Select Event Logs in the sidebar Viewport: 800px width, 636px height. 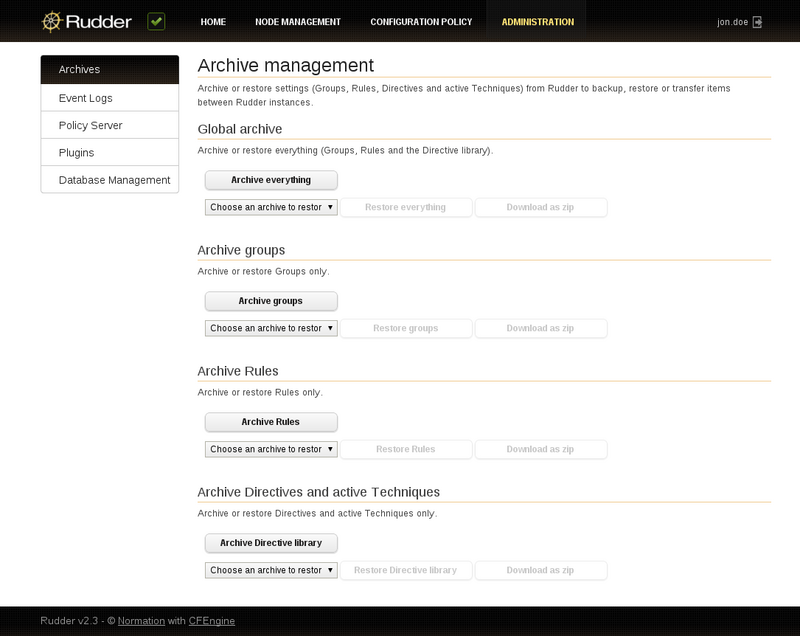[110, 98]
